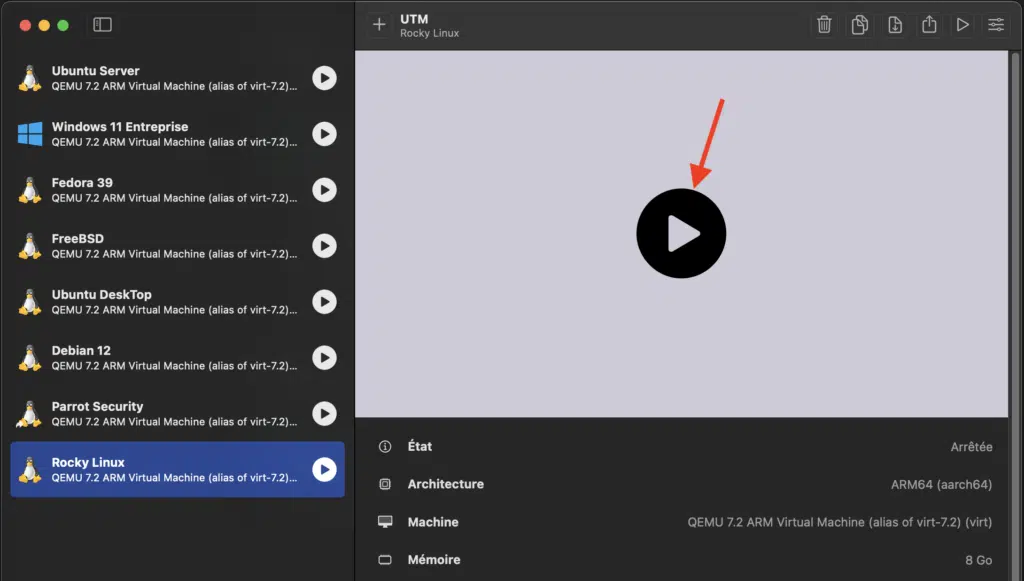1024x581 pixels.
Task: Click the 8 Go memory value
Action: click(x=978, y=560)
